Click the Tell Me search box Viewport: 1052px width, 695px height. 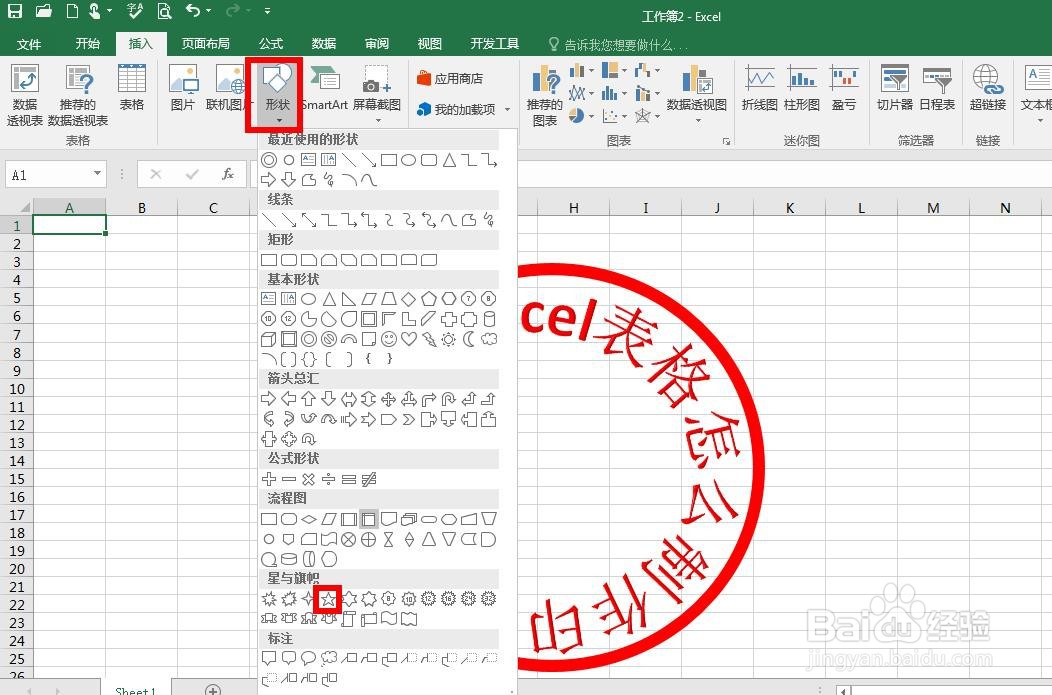tap(619, 44)
